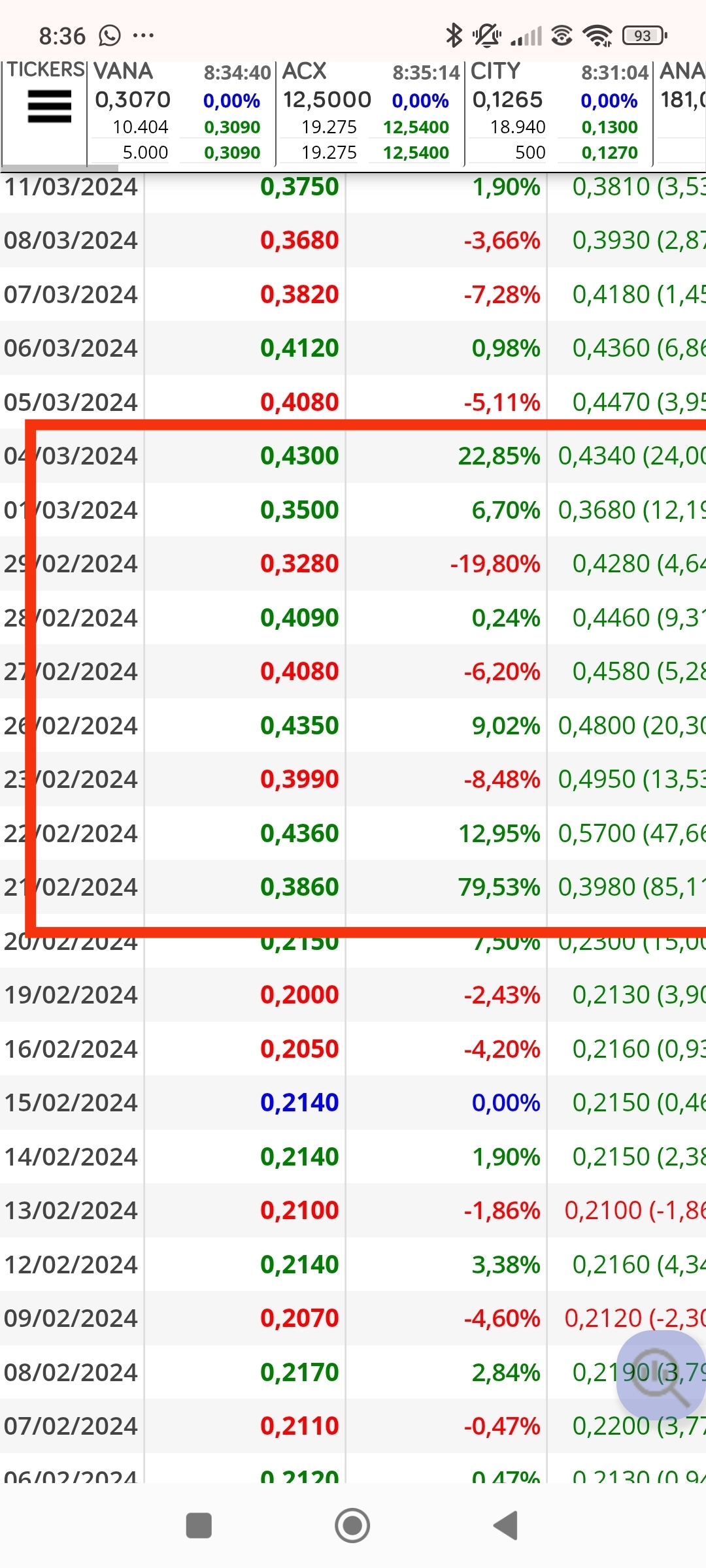Select closing price 0,4300
The width and height of the screenshot is (706, 1568).
pos(299,456)
